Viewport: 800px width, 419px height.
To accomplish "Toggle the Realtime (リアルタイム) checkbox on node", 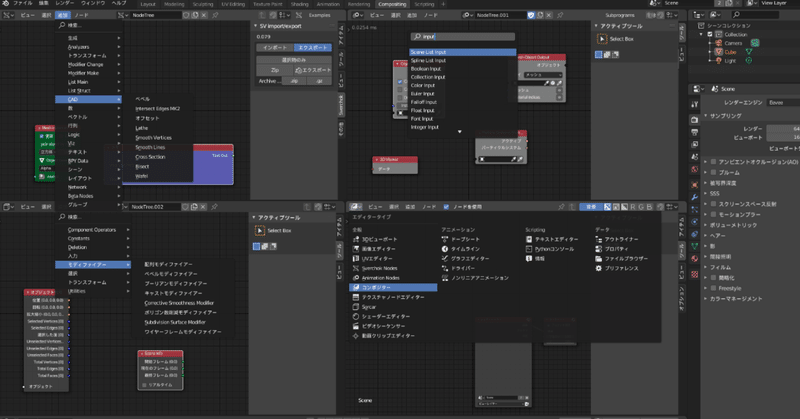I will pos(144,385).
